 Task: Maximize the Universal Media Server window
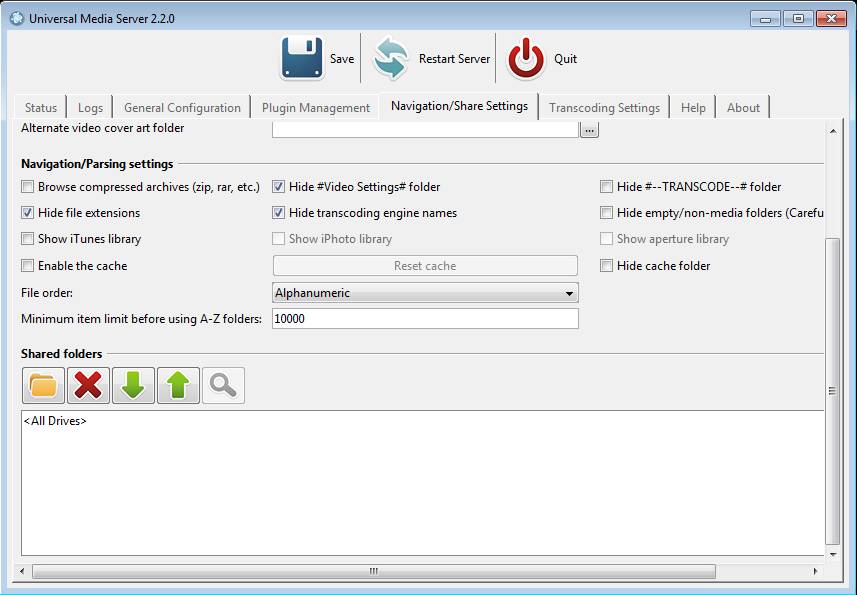[798, 19]
